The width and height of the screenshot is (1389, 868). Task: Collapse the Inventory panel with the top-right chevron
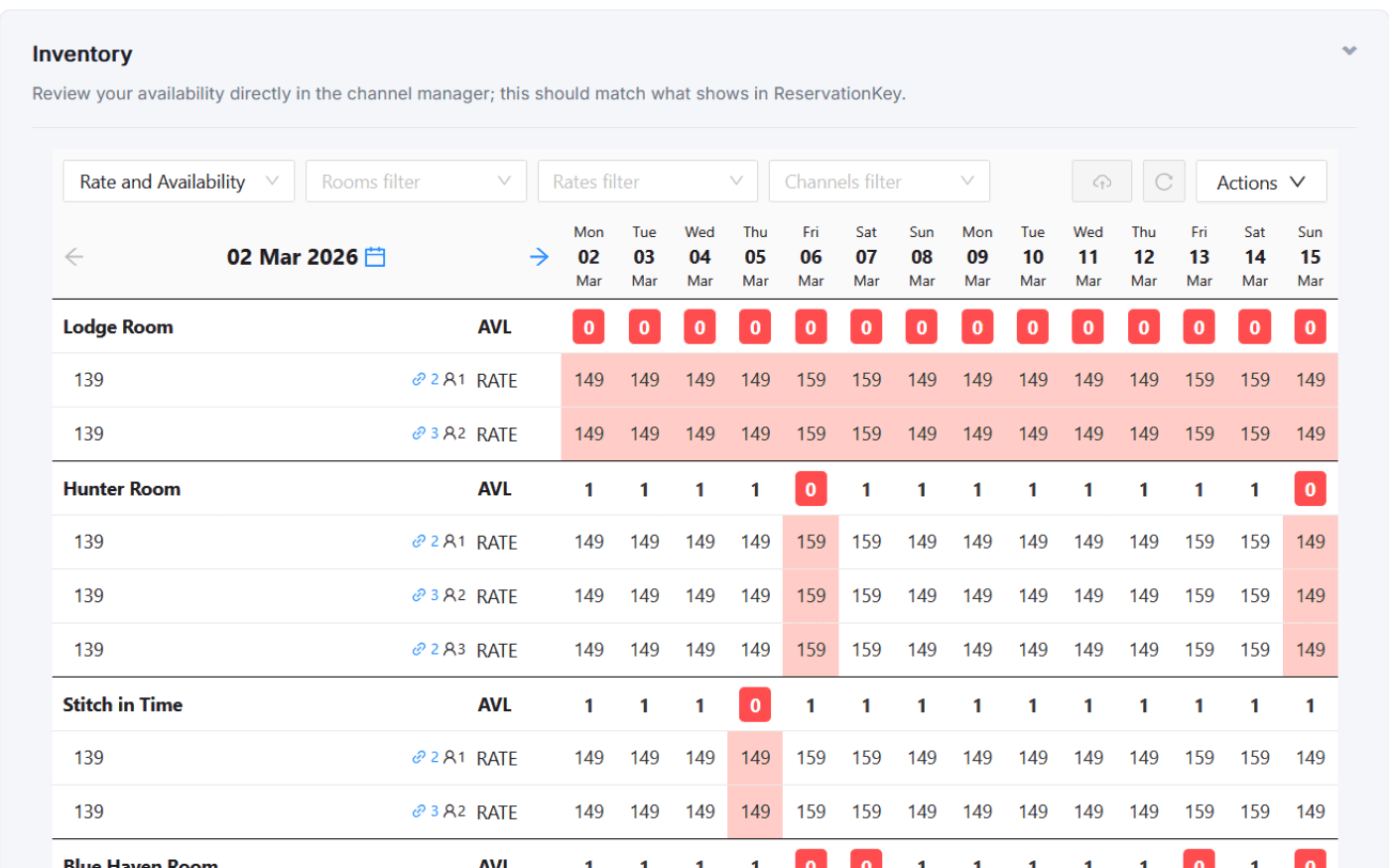point(1349,50)
